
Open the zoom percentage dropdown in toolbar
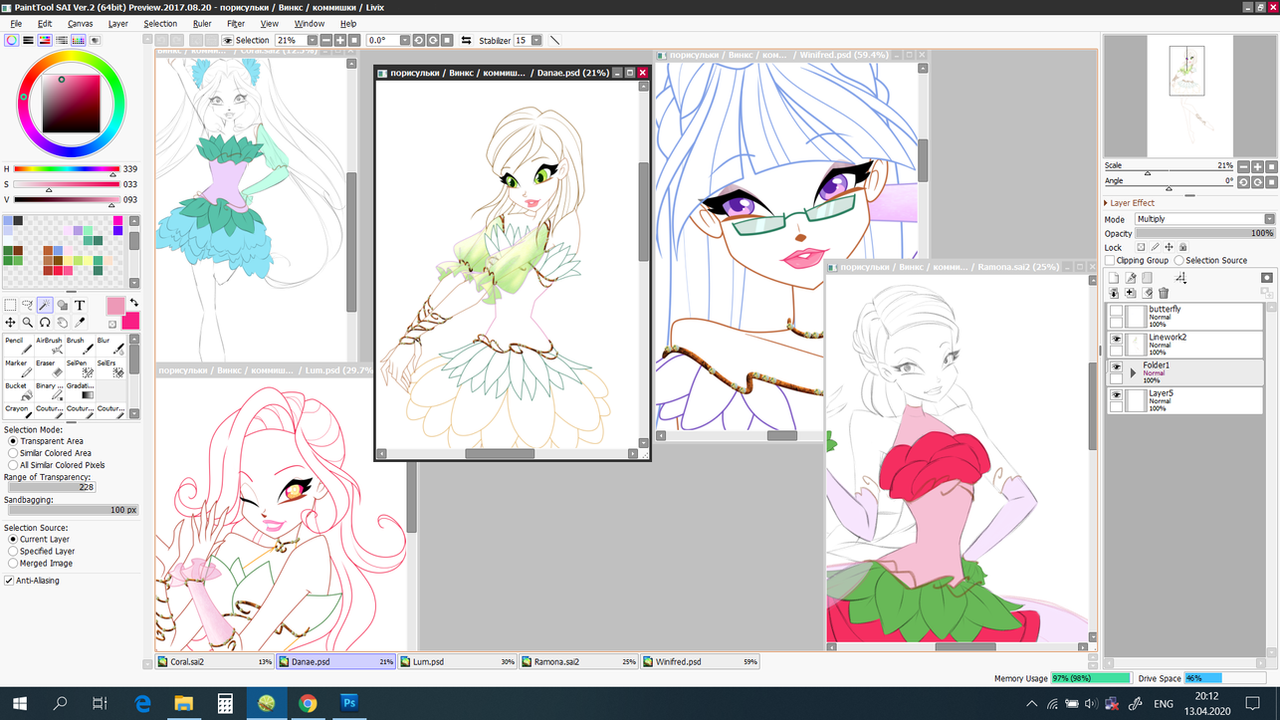[x=312, y=40]
